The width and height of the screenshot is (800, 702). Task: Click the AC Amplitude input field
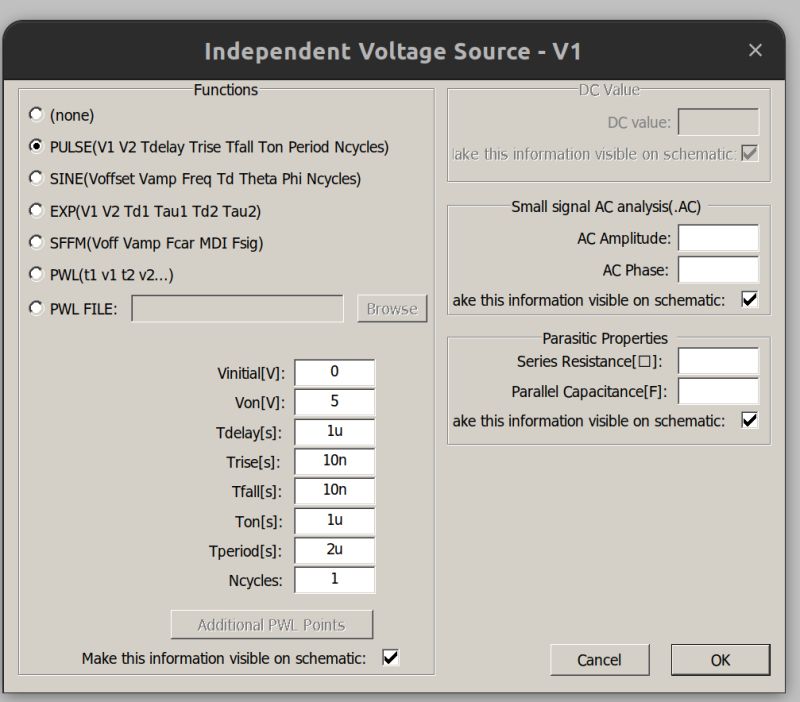[x=717, y=237]
